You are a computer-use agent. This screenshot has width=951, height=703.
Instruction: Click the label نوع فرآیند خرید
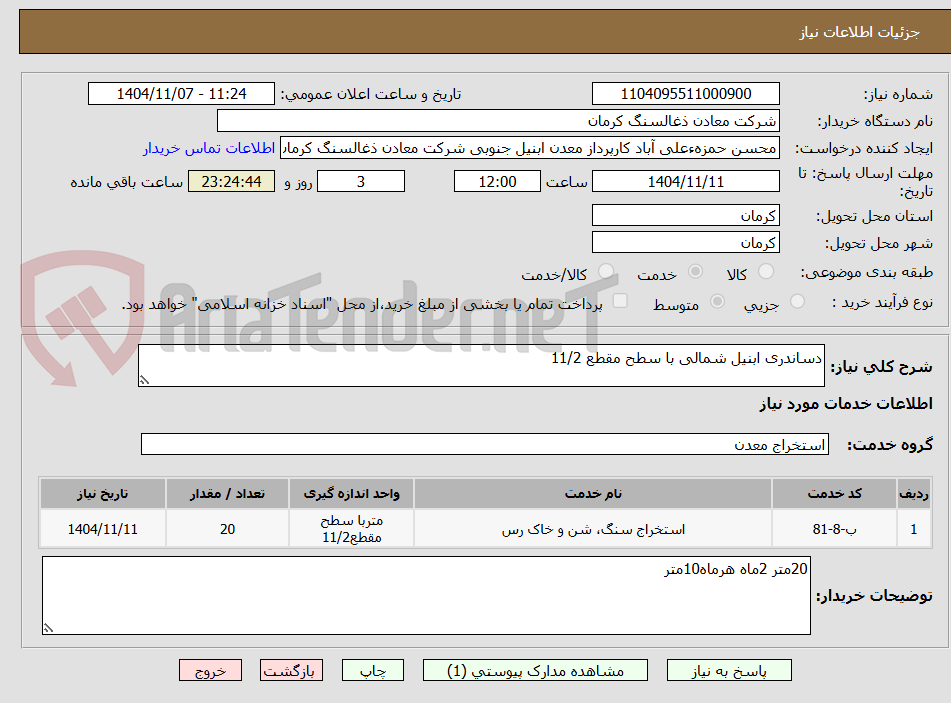(x=882, y=302)
